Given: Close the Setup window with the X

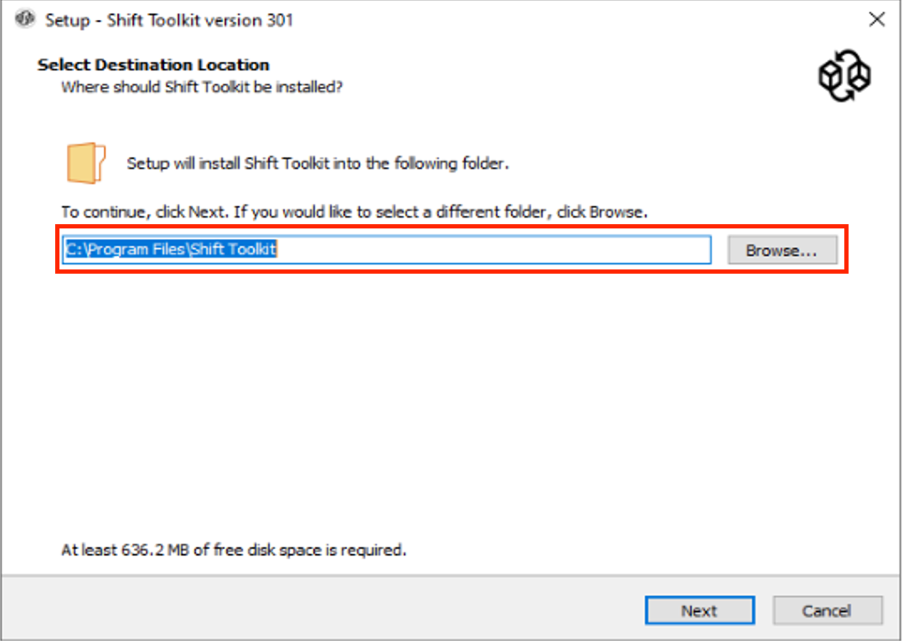Looking at the screenshot, I should 876,20.
